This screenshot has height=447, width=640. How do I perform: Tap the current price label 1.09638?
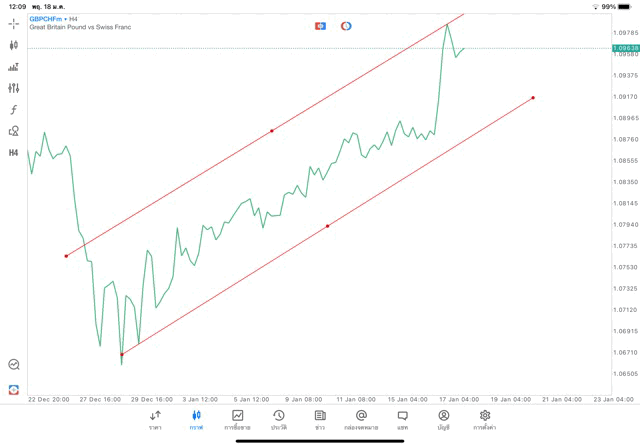[622, 48]
